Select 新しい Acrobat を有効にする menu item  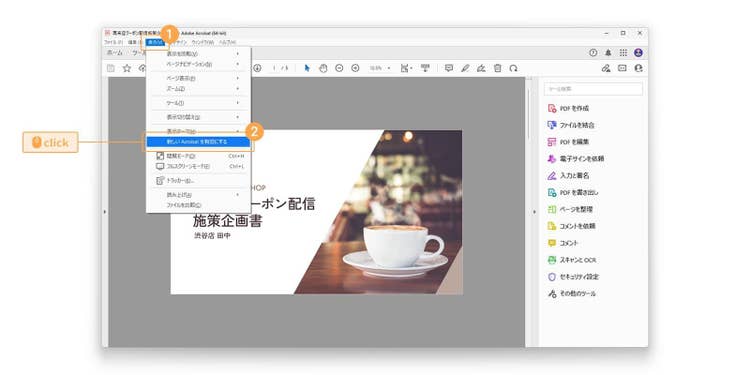pyautogui.click(x=199, y=142)
